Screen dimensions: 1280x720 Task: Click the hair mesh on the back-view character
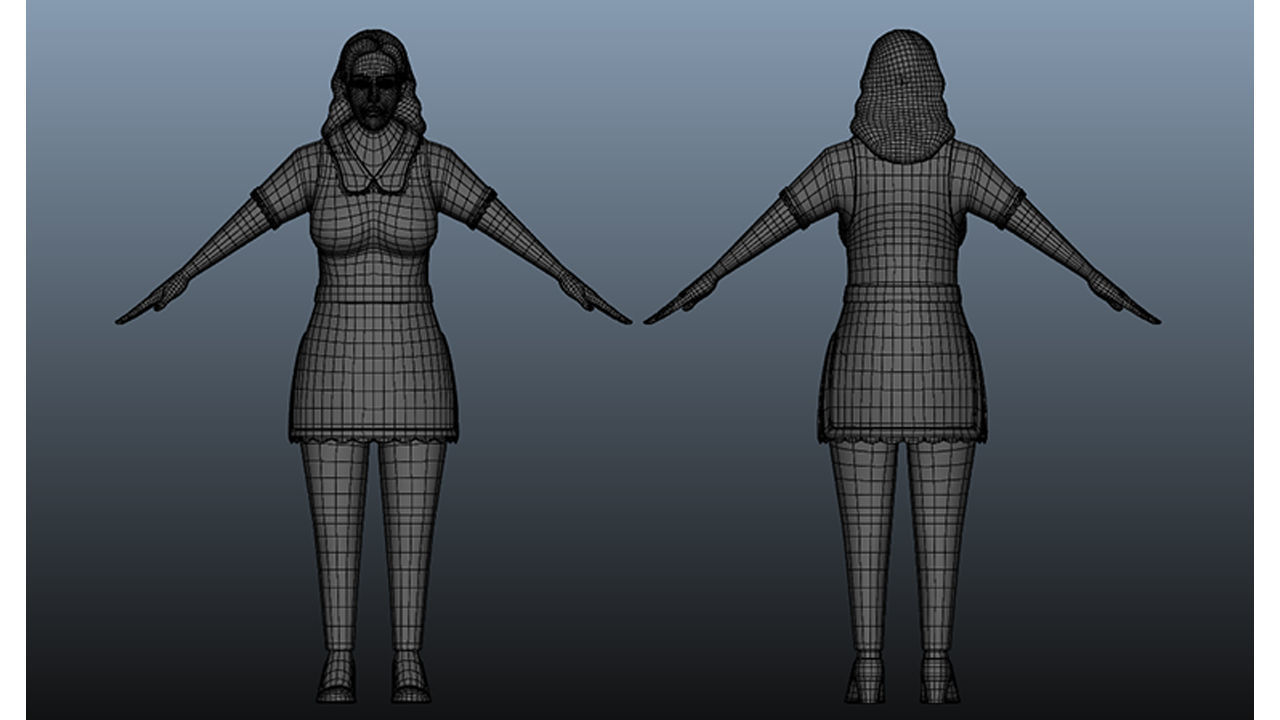tap(902, 96)
